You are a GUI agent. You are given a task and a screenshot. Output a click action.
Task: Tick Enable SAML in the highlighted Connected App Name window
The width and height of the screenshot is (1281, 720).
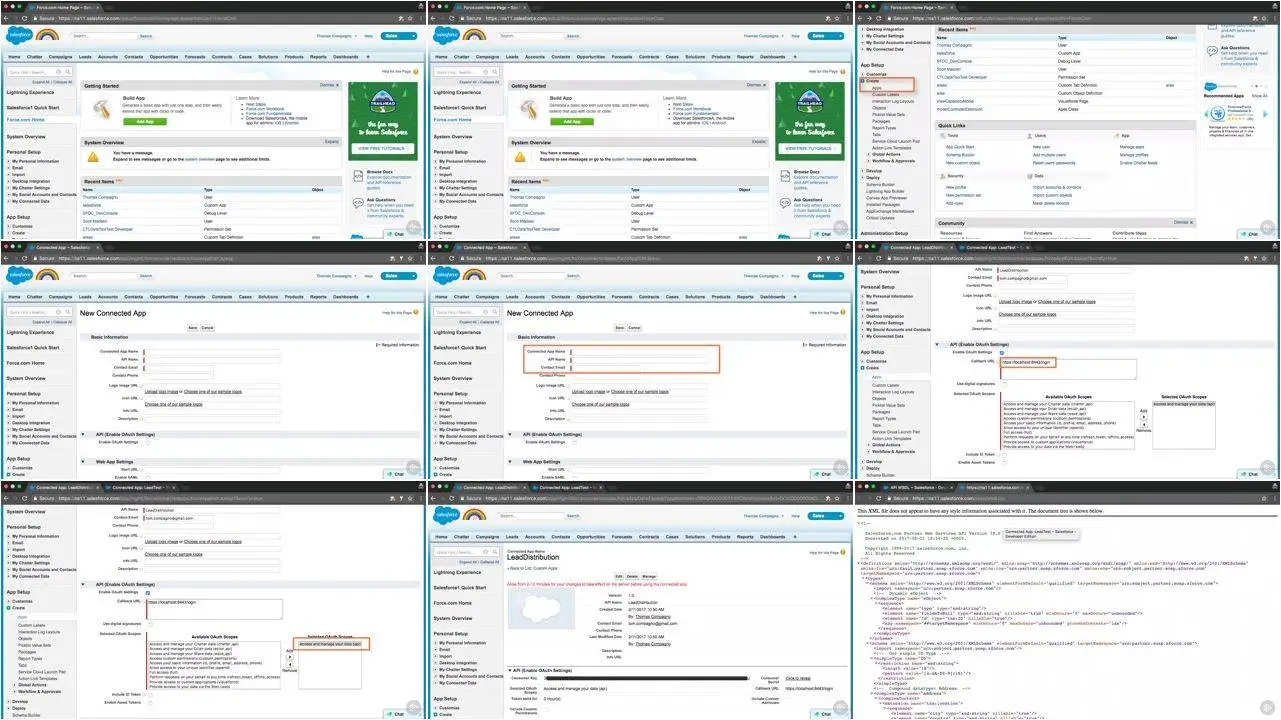(576, 476)
